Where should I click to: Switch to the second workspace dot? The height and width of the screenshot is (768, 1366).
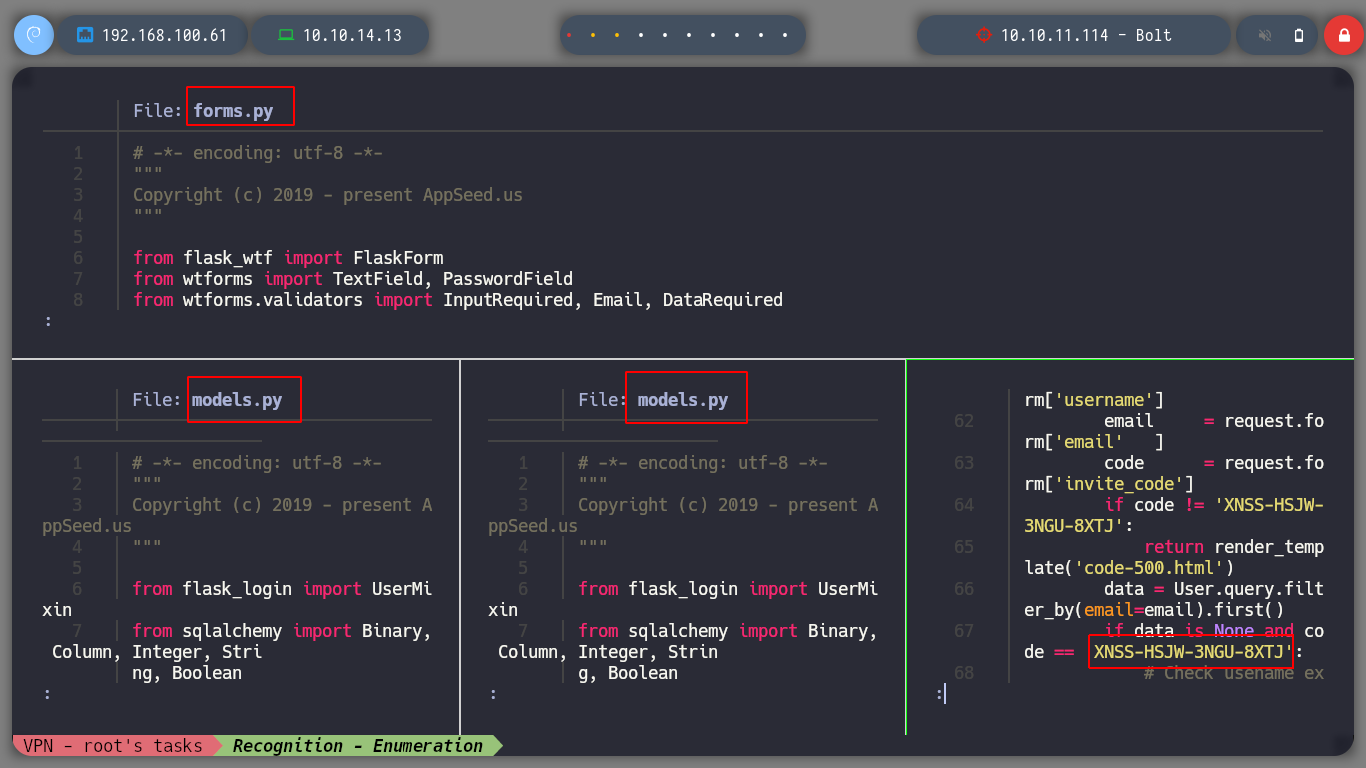(x=593, y=35)
